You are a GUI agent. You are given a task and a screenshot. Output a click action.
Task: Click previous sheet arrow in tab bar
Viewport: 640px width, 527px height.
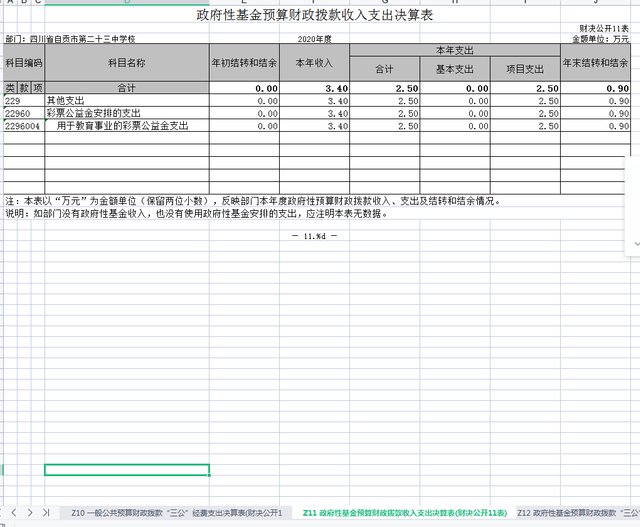pos(17,512)
